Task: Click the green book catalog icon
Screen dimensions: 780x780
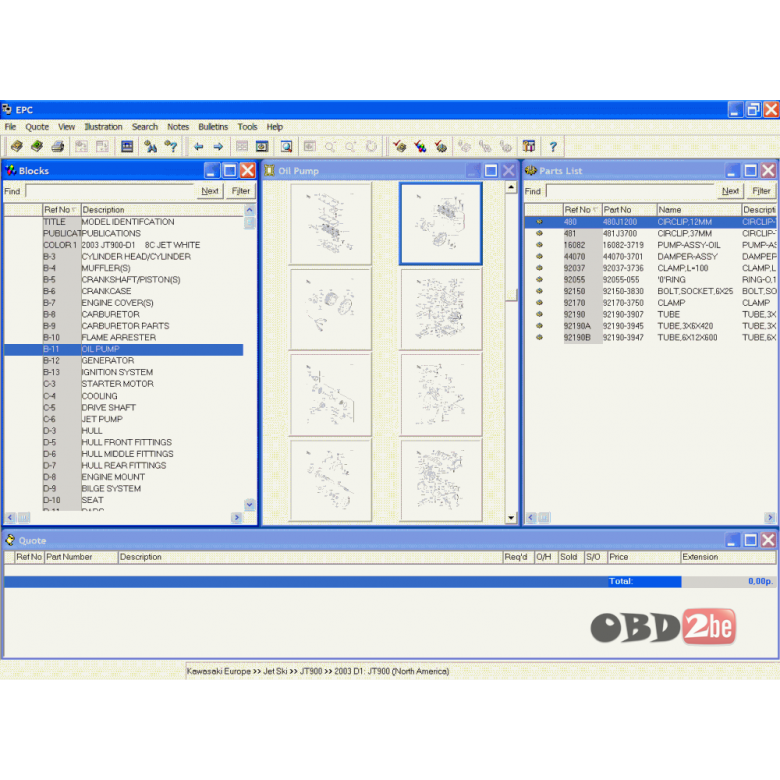Action: [x=37, y=146]
